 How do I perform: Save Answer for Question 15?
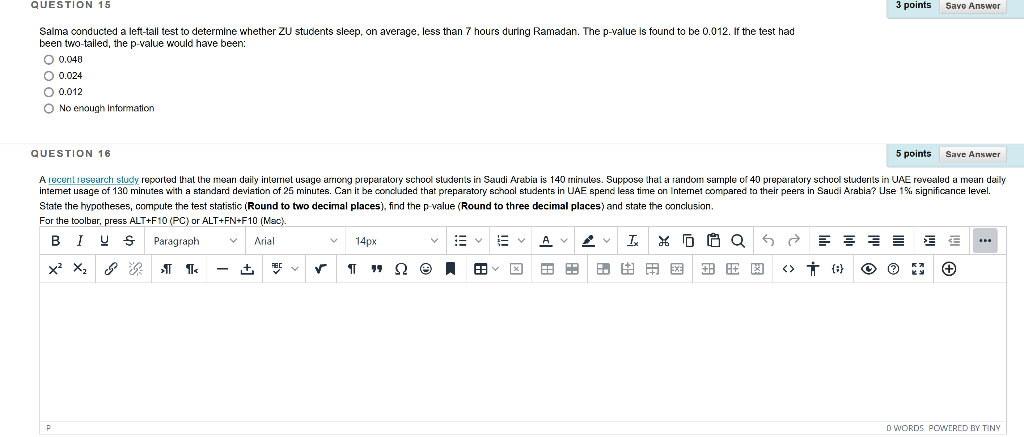pyautogui.click(x=972, y=6)
